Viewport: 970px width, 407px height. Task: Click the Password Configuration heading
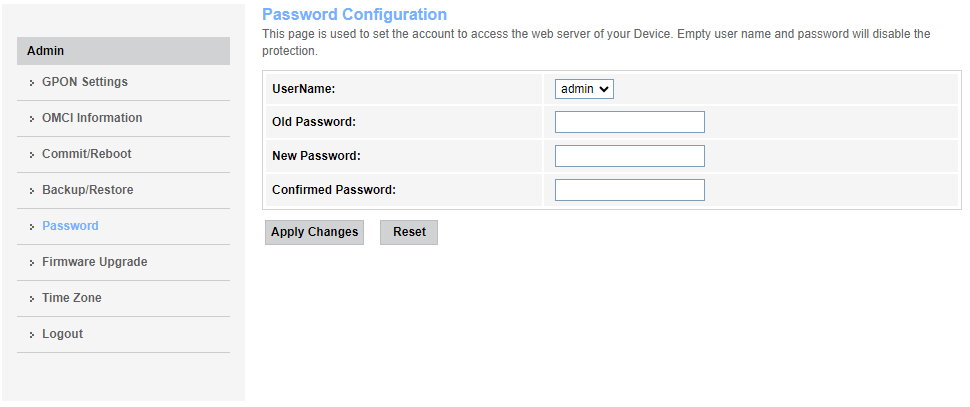[x=354, y=15]
